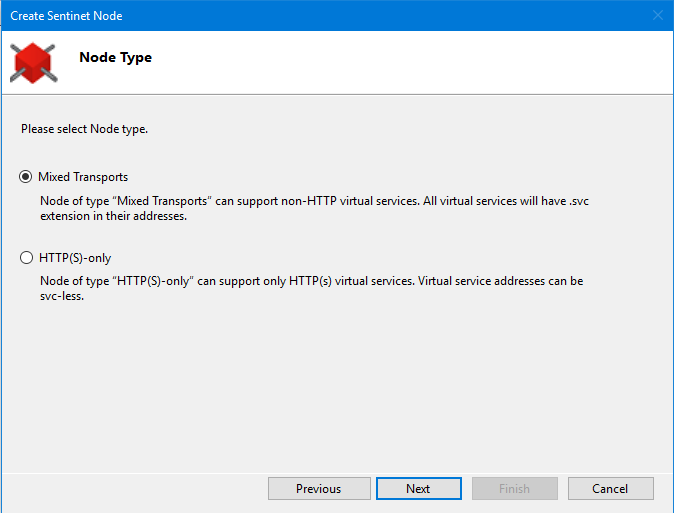Choose the HTTP(S)-only radio option
The width and height of the screenshot is (674, 513).
click(26, 258)
